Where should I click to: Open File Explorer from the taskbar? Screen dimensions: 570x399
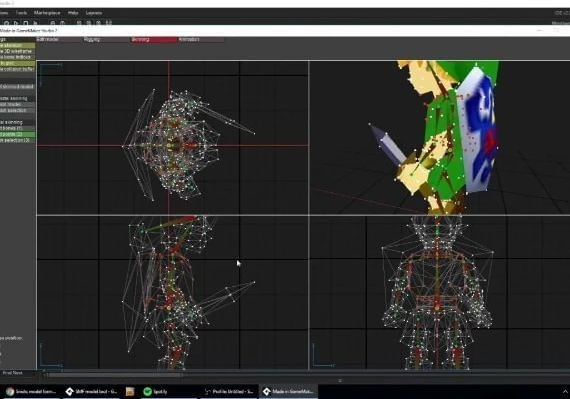point(130,391)
